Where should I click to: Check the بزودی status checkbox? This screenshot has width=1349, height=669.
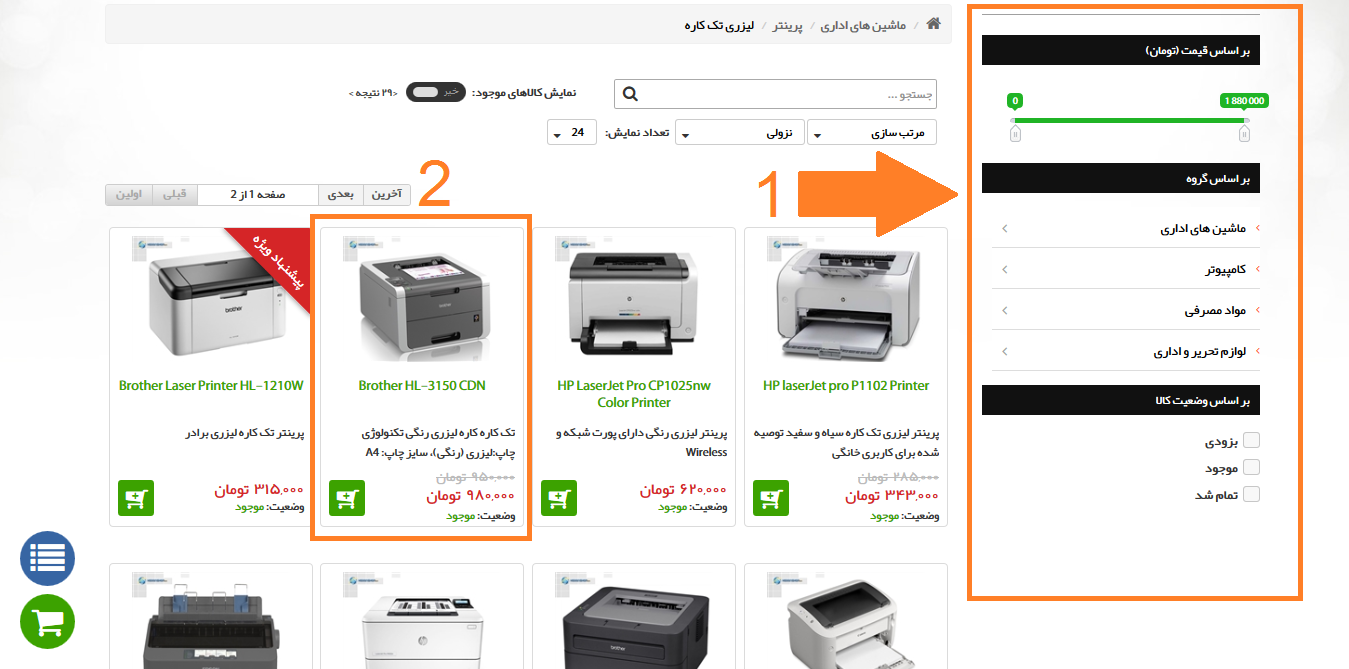(1251, 440)
